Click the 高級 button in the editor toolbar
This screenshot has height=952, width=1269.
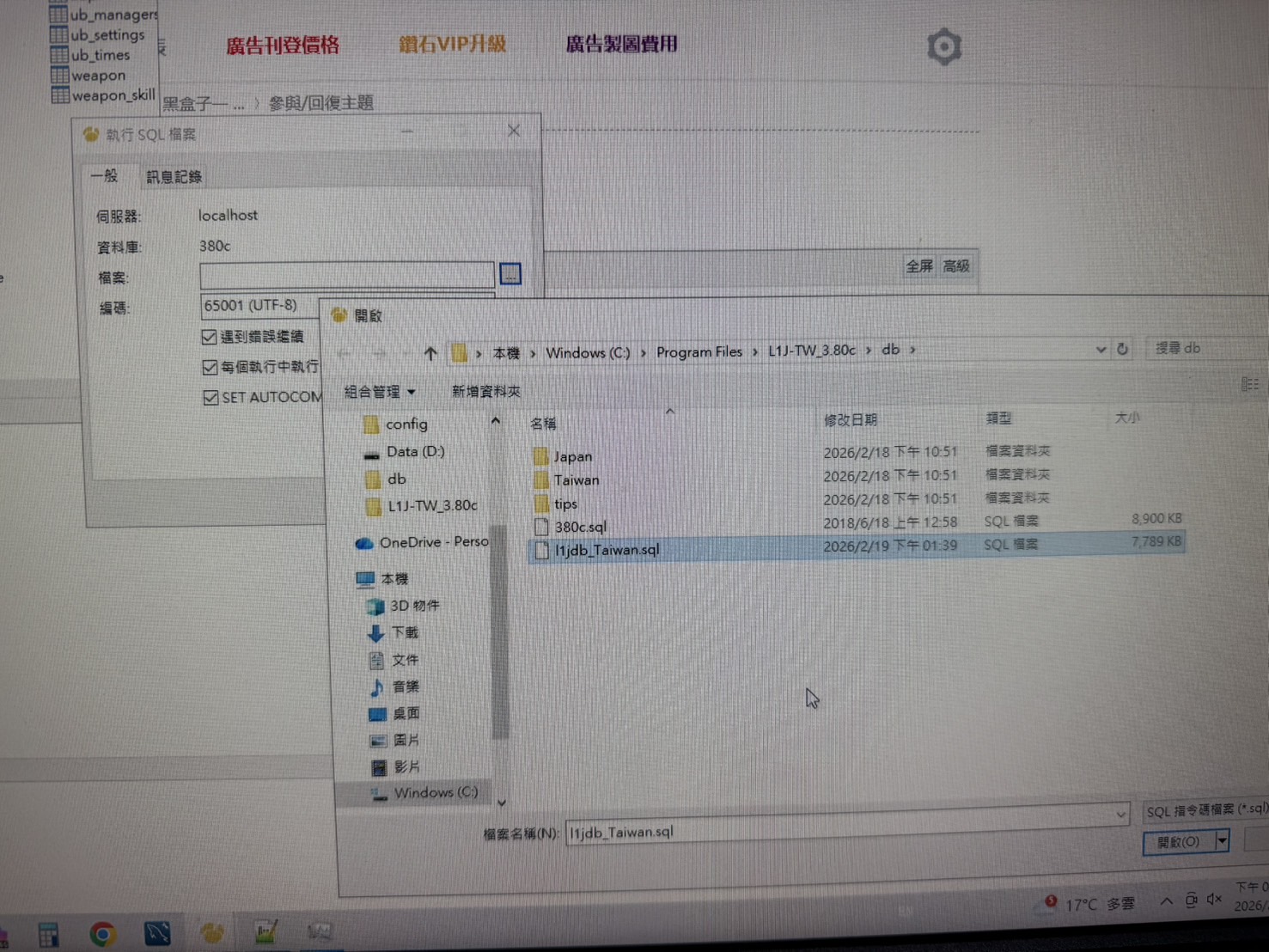tap(956, 266)
